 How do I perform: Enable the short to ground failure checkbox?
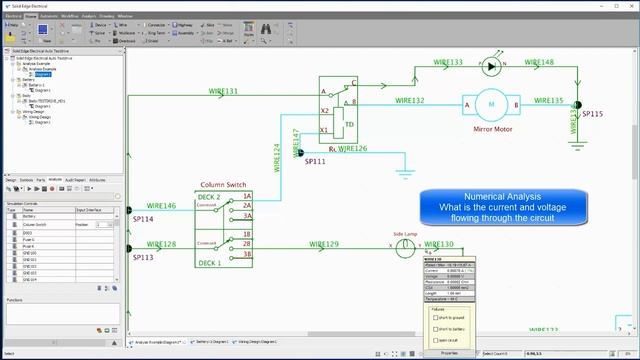coord(436,317)
